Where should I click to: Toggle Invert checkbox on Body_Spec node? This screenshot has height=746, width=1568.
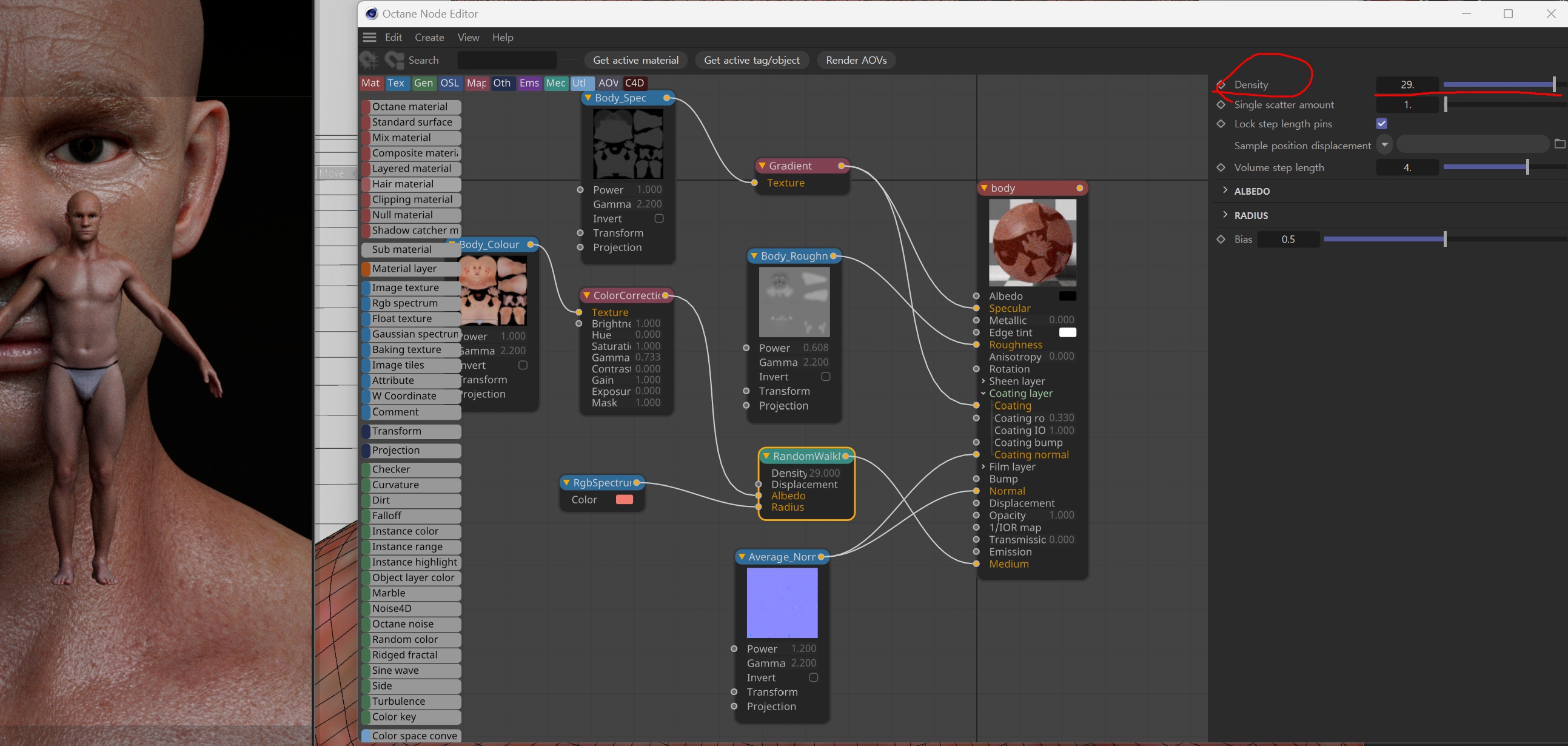658,218
